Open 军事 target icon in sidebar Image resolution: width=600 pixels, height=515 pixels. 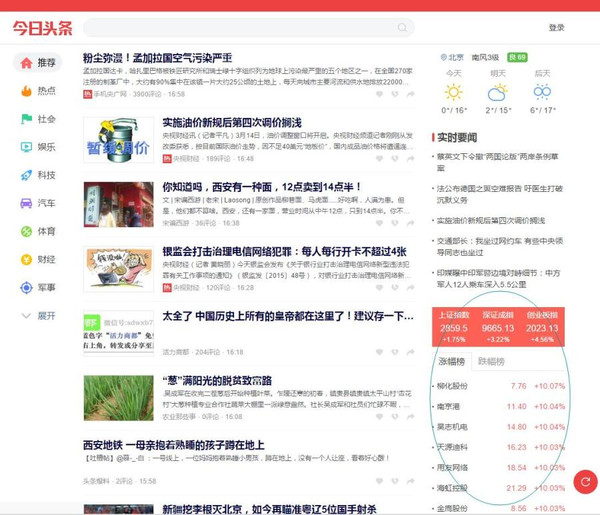tap(26, 287)
